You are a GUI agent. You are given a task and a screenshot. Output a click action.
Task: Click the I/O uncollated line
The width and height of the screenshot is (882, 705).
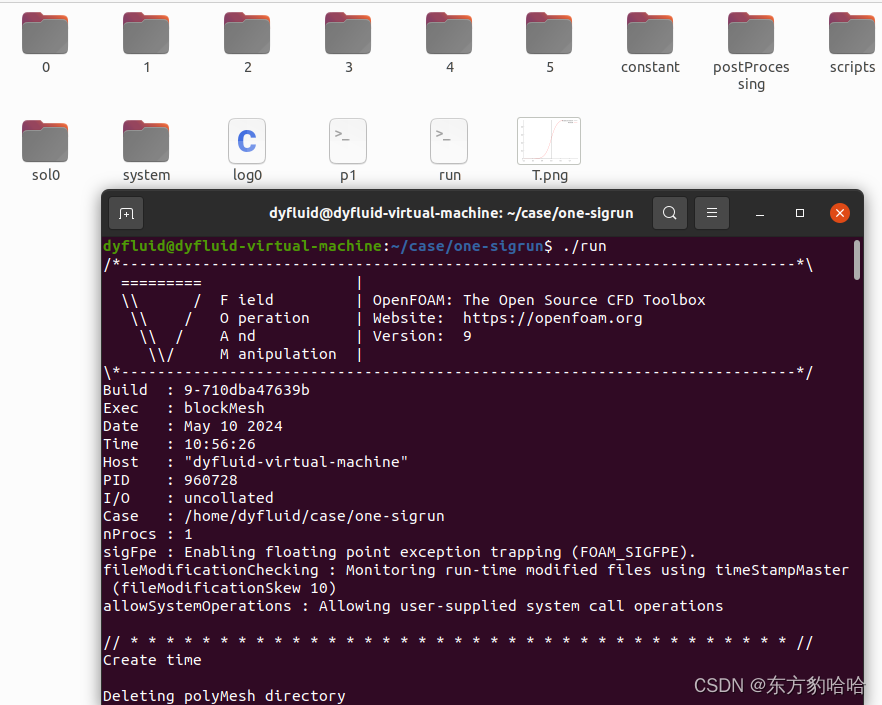(x=188, y=498)
